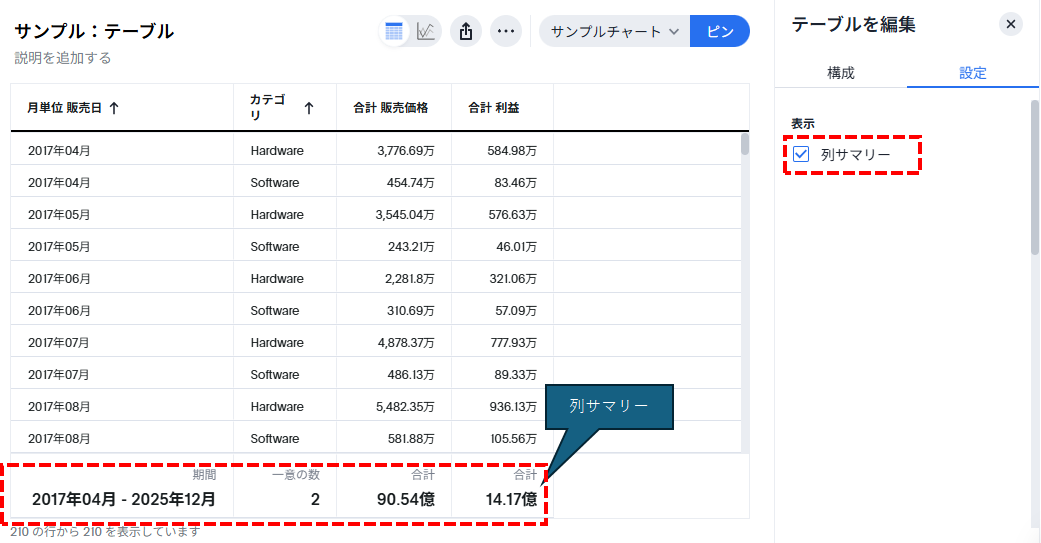Select cell 243.21万

pyautogui.click(x=411, y=246)
